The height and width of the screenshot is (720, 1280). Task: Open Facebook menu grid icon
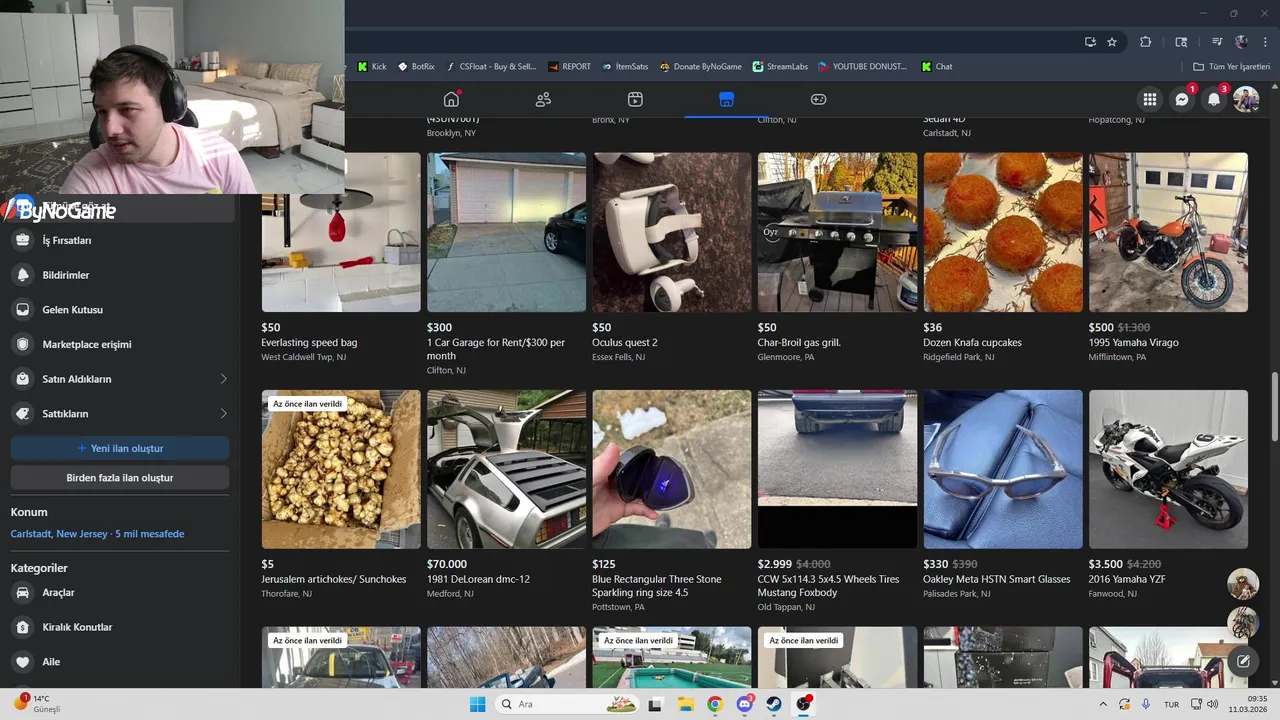[x=1150, y=99]
